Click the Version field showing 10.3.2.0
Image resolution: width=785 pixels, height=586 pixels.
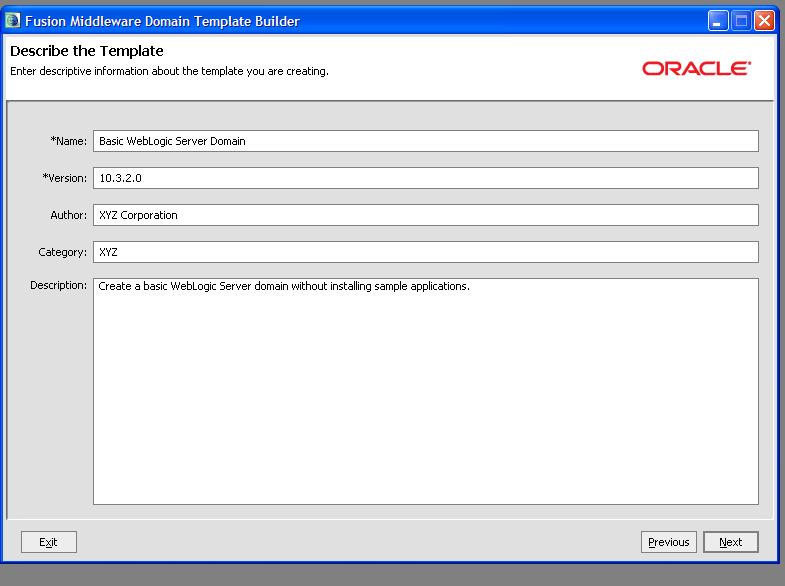point(426,178)
